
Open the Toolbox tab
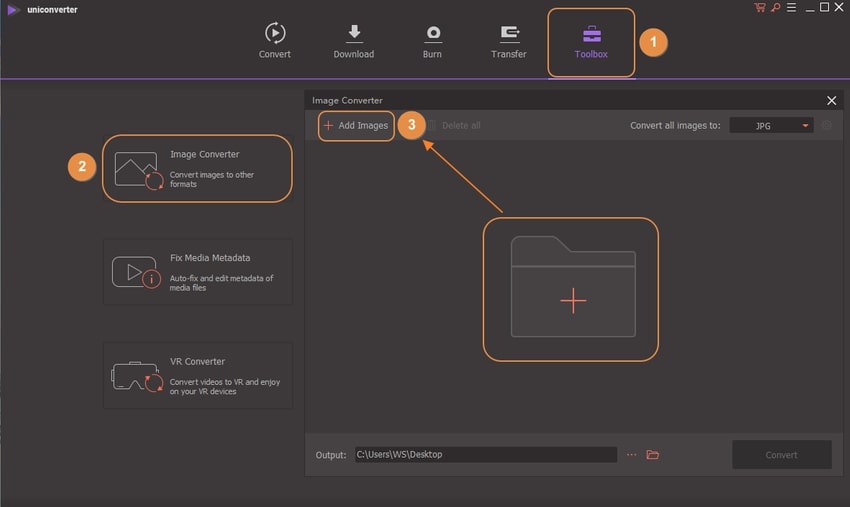590,41
